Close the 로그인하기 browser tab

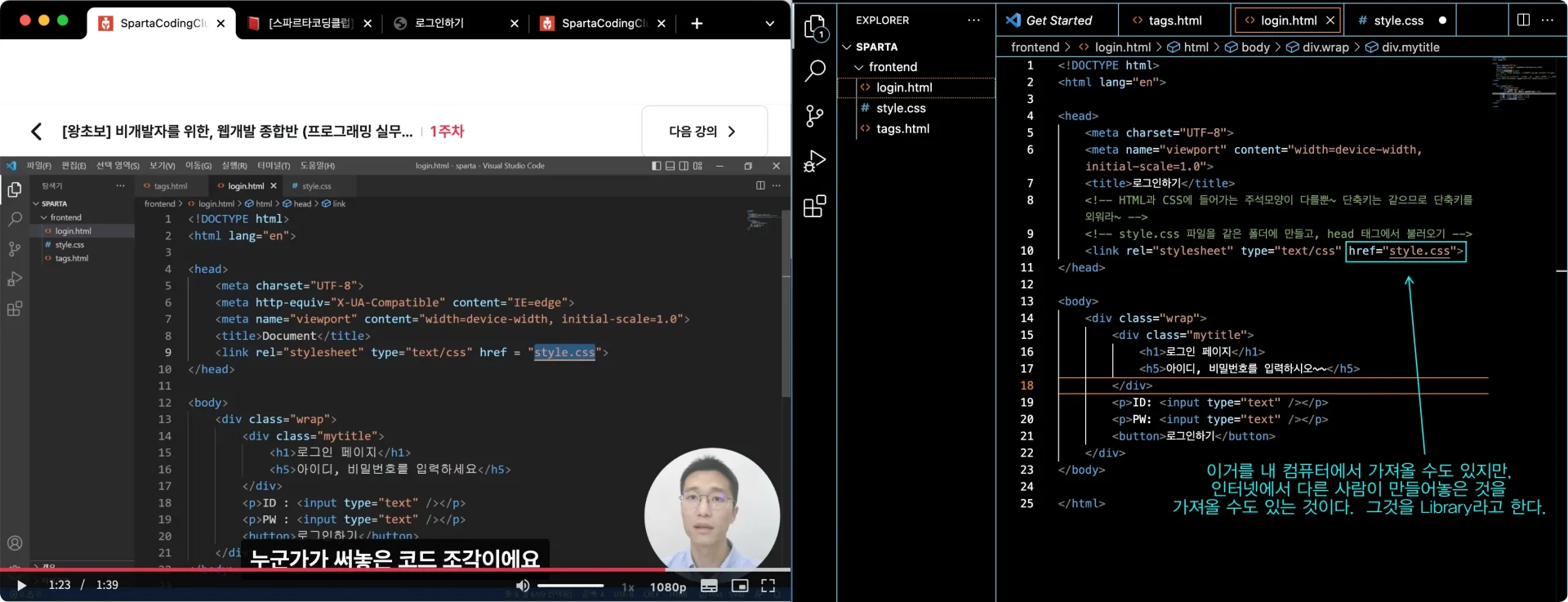pos(514,24)
